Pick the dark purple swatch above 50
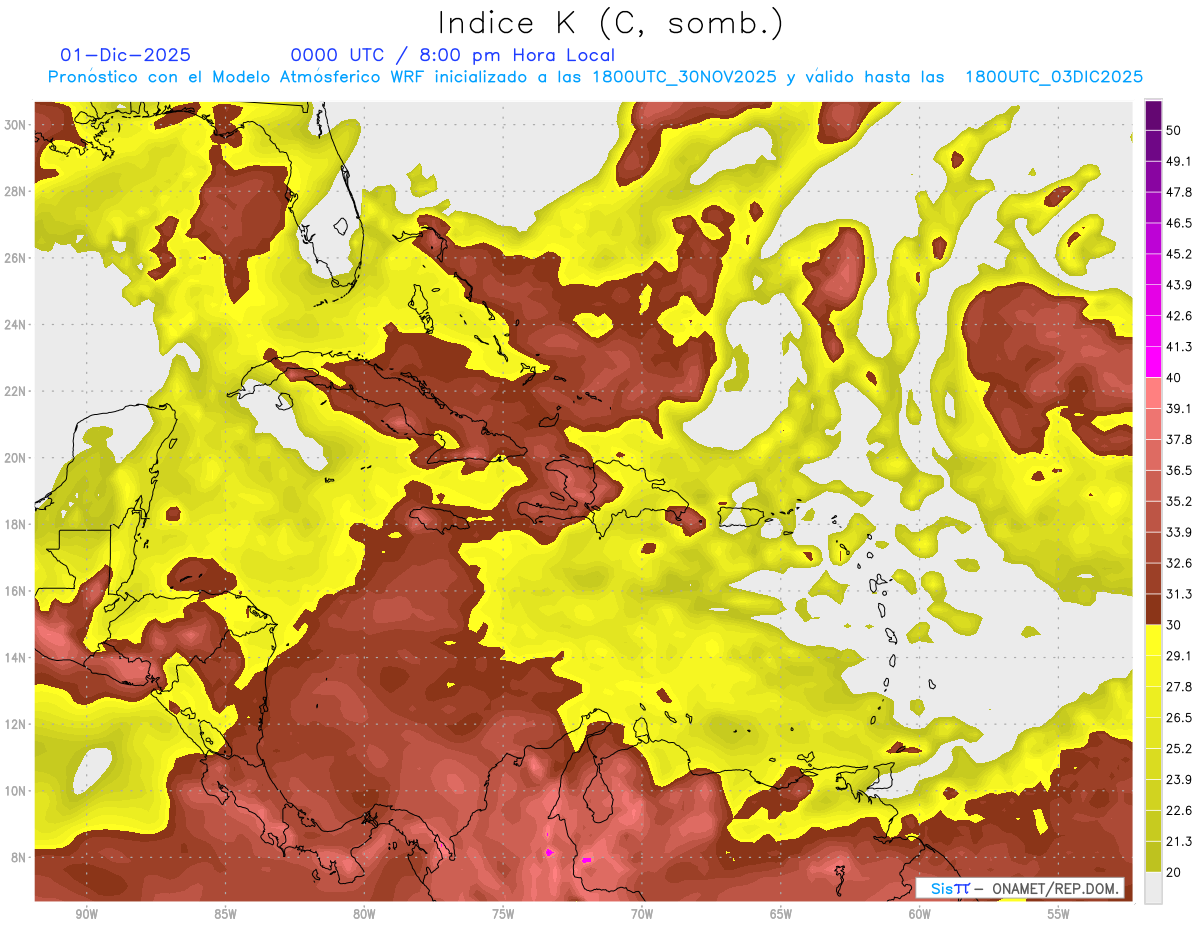Viewport: 1200px width, 927px height. tap(1153, 115)
